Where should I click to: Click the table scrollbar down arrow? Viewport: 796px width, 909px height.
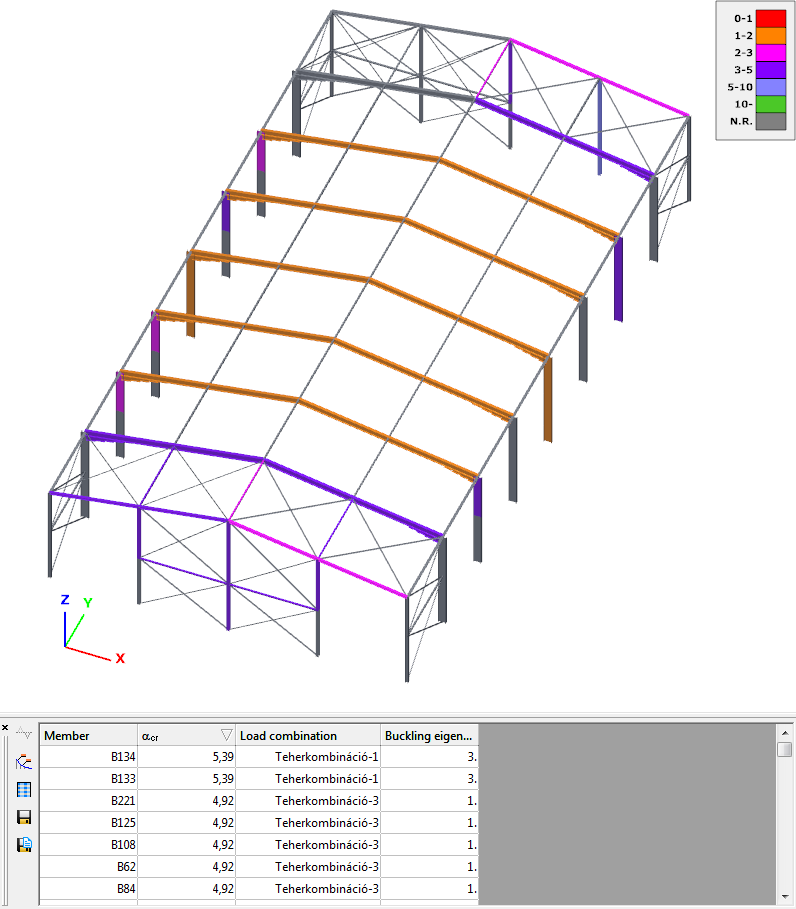point(784,897)
